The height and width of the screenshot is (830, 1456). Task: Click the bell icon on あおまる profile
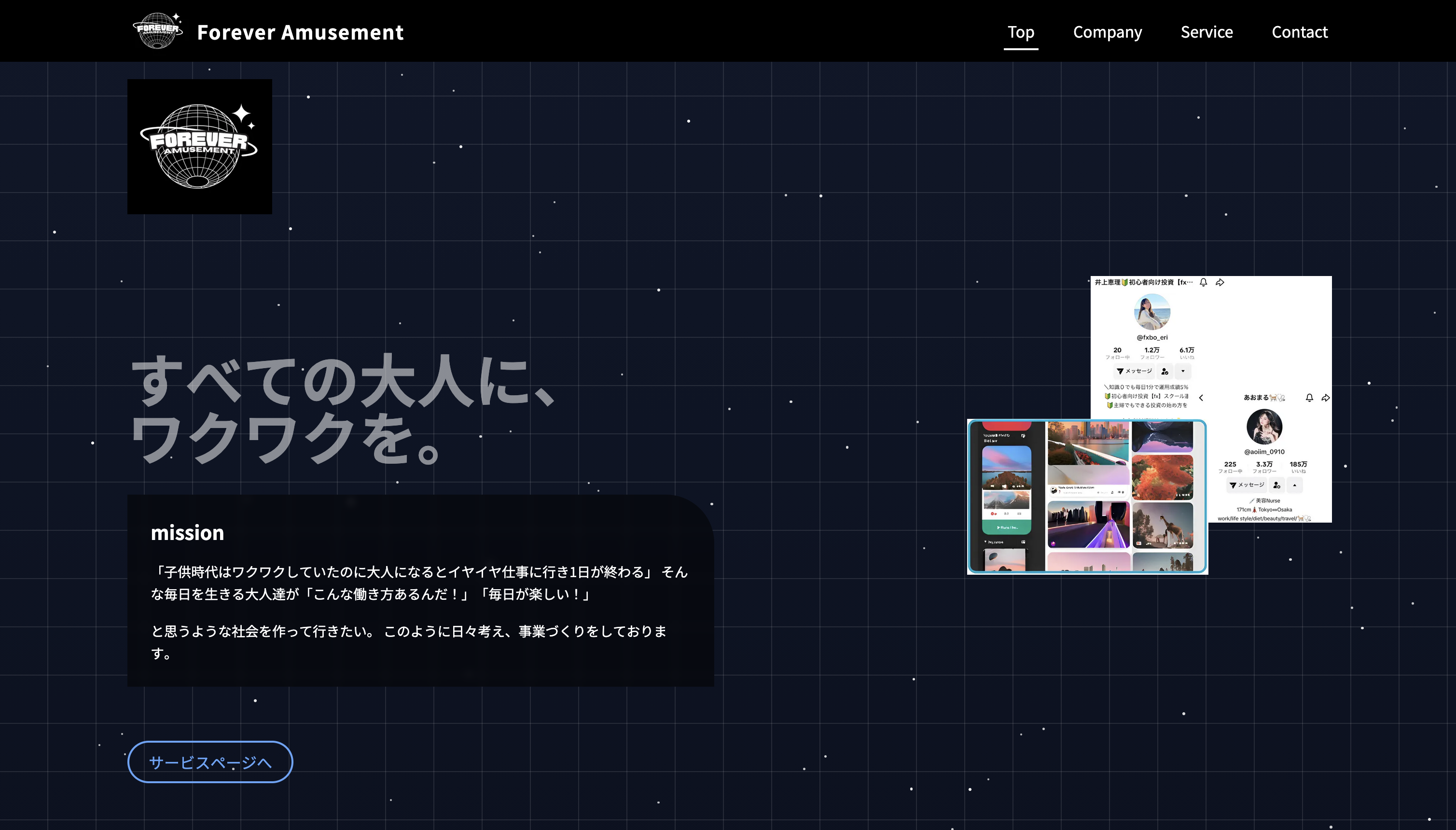(x=1309, y=397)
